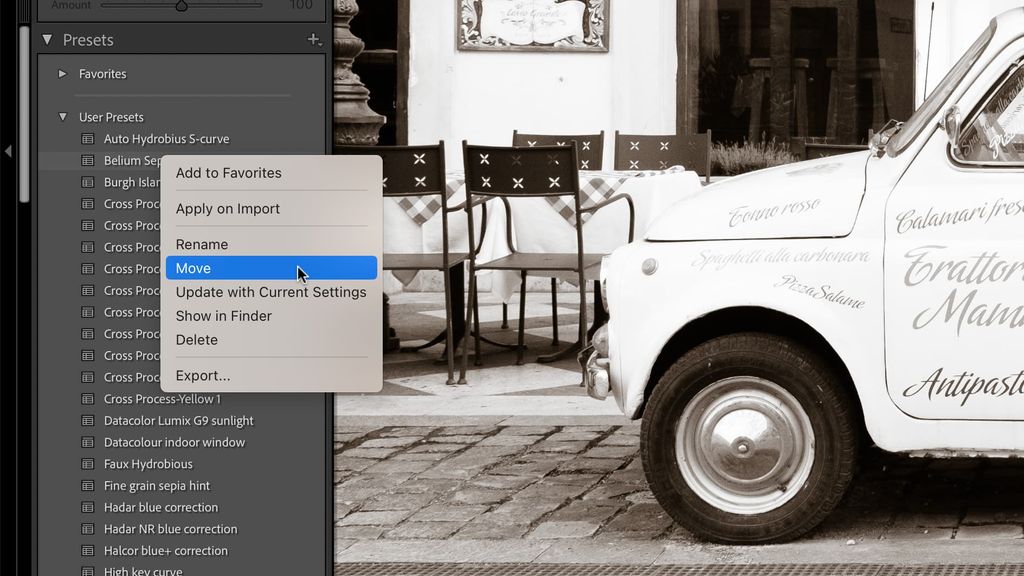Click the icon beside Hadar NR blue correction

click(x=88, y=529)
